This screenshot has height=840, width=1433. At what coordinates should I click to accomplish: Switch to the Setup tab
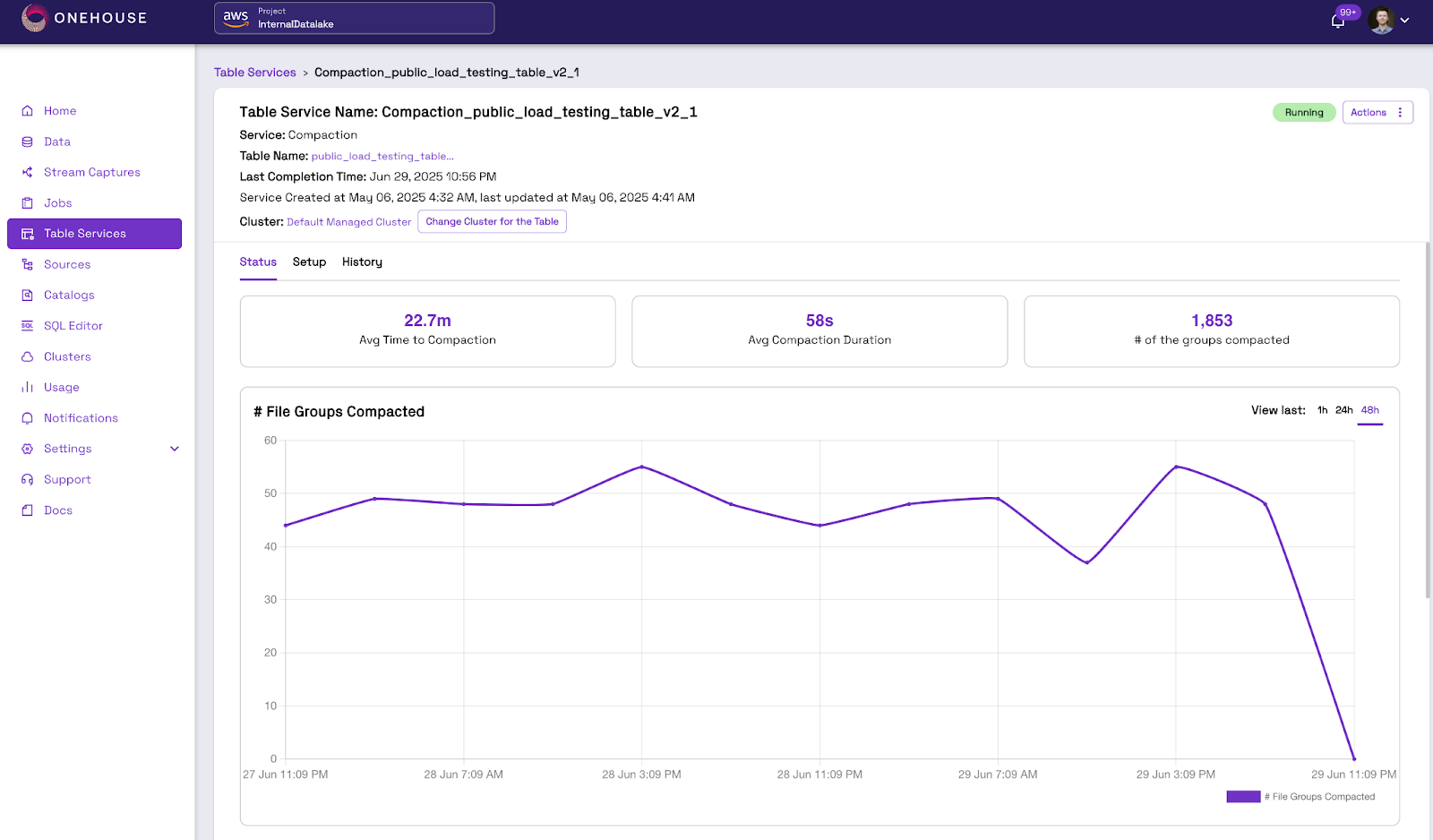coord(309,261)
